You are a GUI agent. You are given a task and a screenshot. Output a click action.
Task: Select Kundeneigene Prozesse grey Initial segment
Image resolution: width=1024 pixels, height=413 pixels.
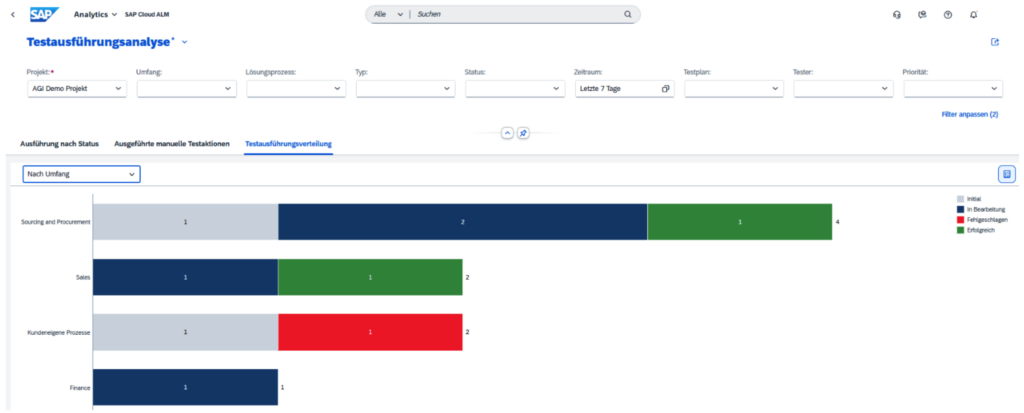185,332
